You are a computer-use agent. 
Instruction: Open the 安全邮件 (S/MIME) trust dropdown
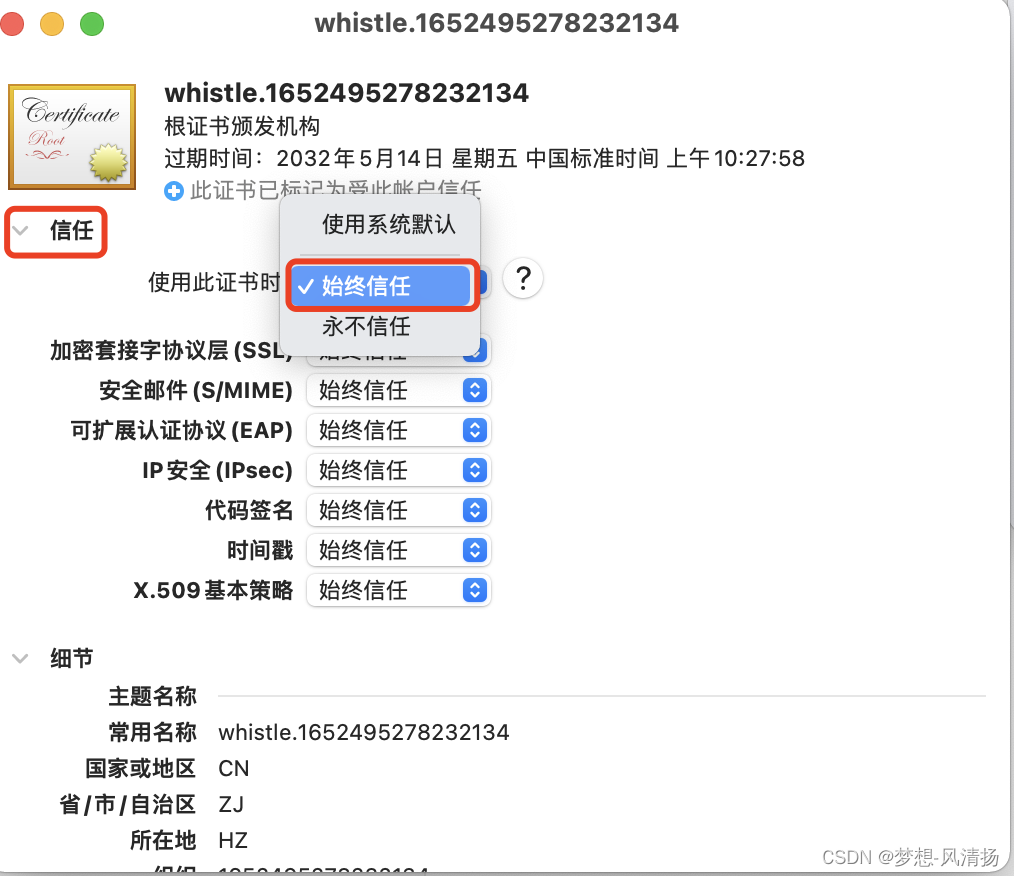tap(399, 390)
